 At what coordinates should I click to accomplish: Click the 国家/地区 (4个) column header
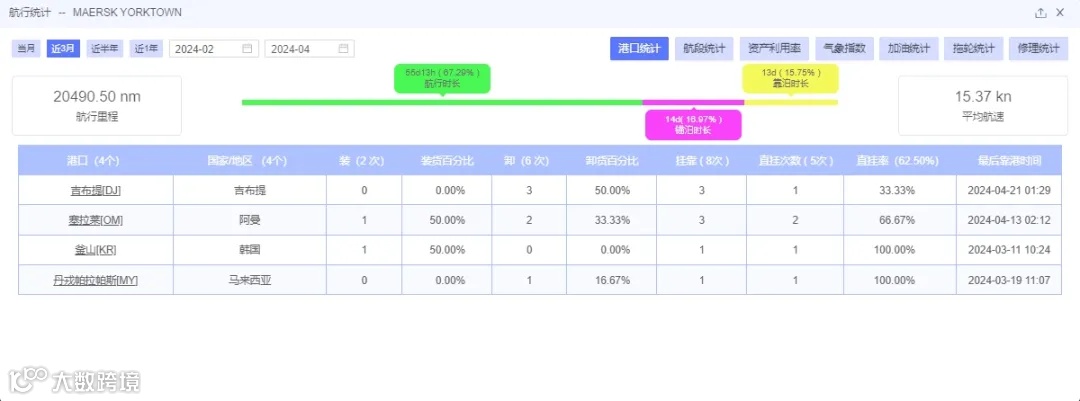[249, 160]
